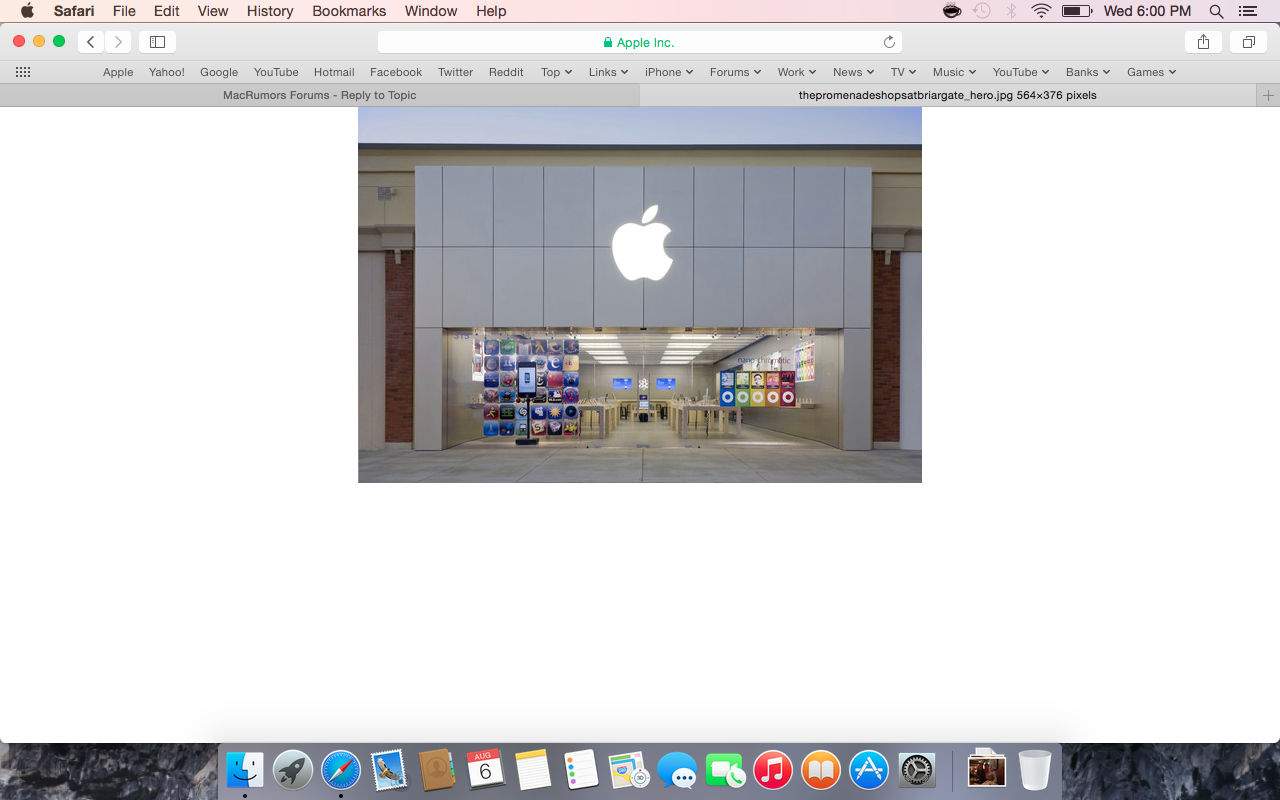
Task: Expand the iPhone favorites folder
Action: pyautogui.click(x=669, y=72)
